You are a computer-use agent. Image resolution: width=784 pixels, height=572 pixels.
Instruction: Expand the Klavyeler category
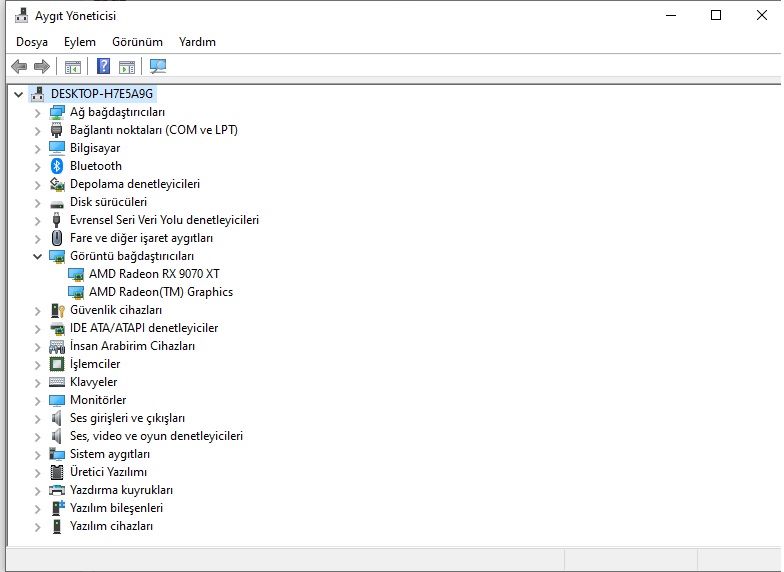[x=38, y=383]
